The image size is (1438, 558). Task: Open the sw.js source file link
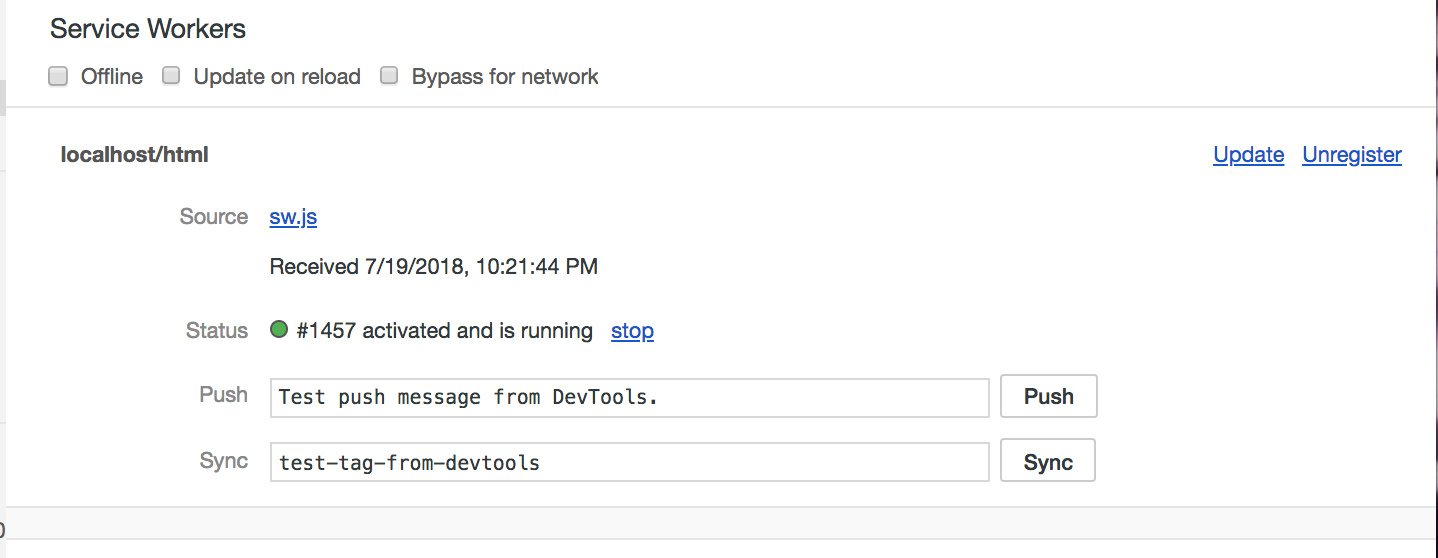pos(293,217)
